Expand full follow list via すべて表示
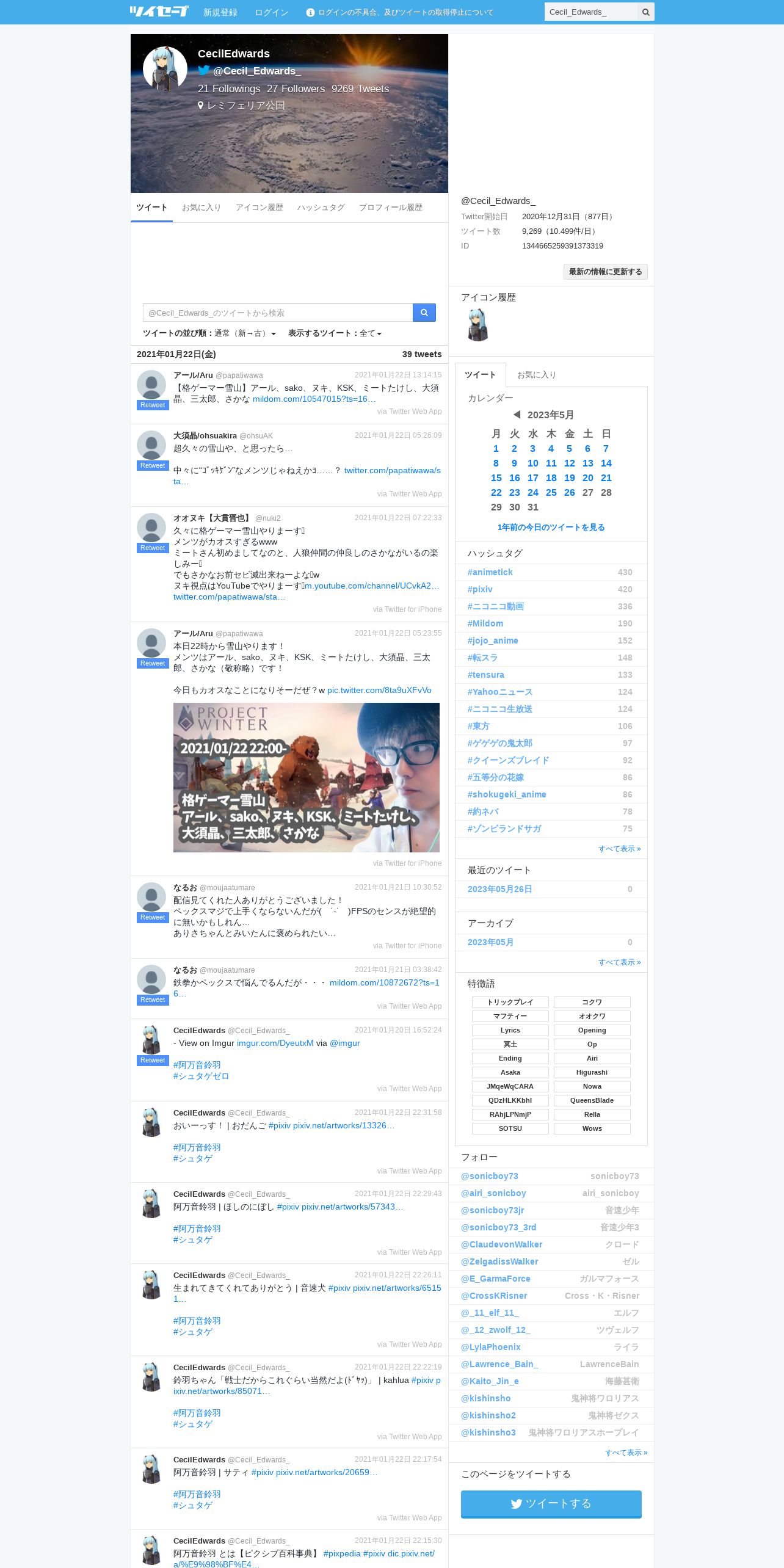Image resolution: width=784 pixels, height=1568 pixels. click(x=626, y=1453)
